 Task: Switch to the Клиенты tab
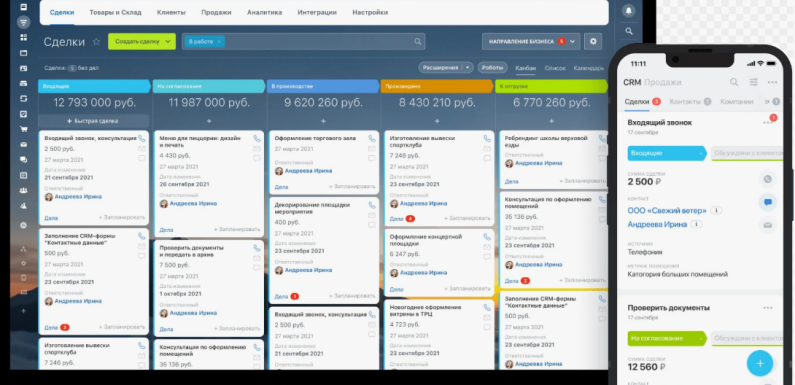point(171,12)
